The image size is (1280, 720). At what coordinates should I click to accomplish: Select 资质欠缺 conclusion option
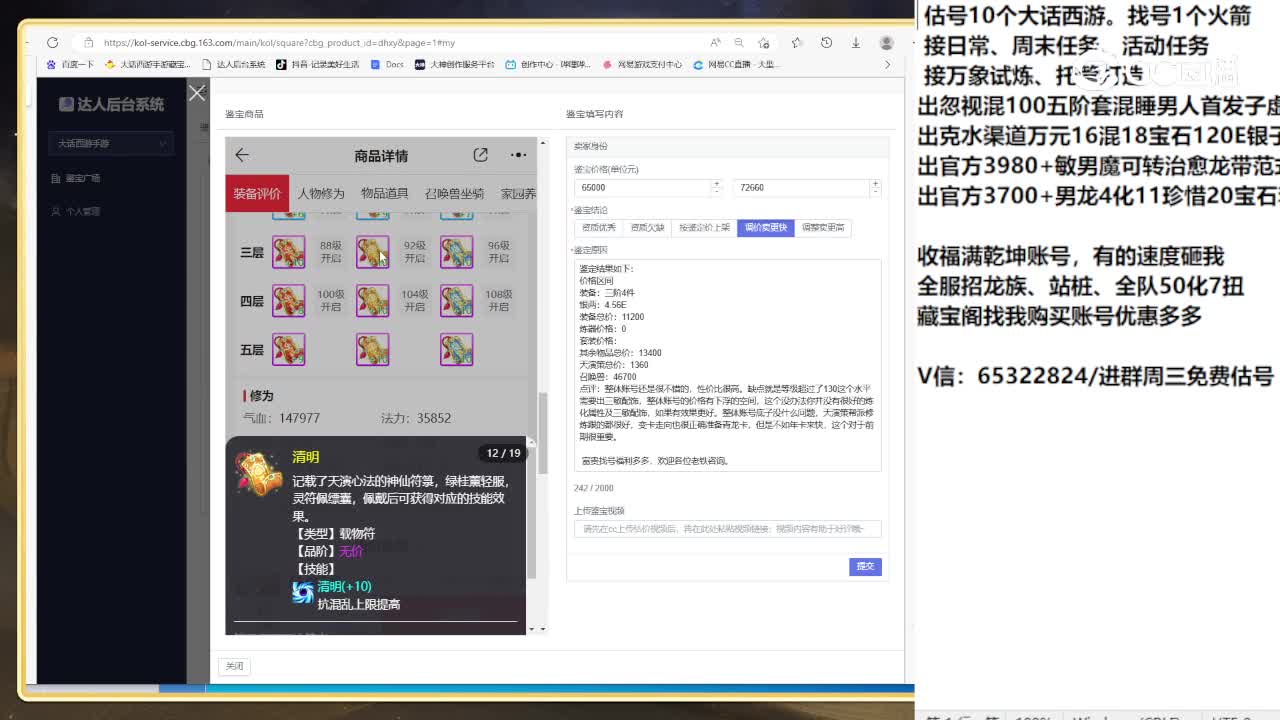[647, 228]
